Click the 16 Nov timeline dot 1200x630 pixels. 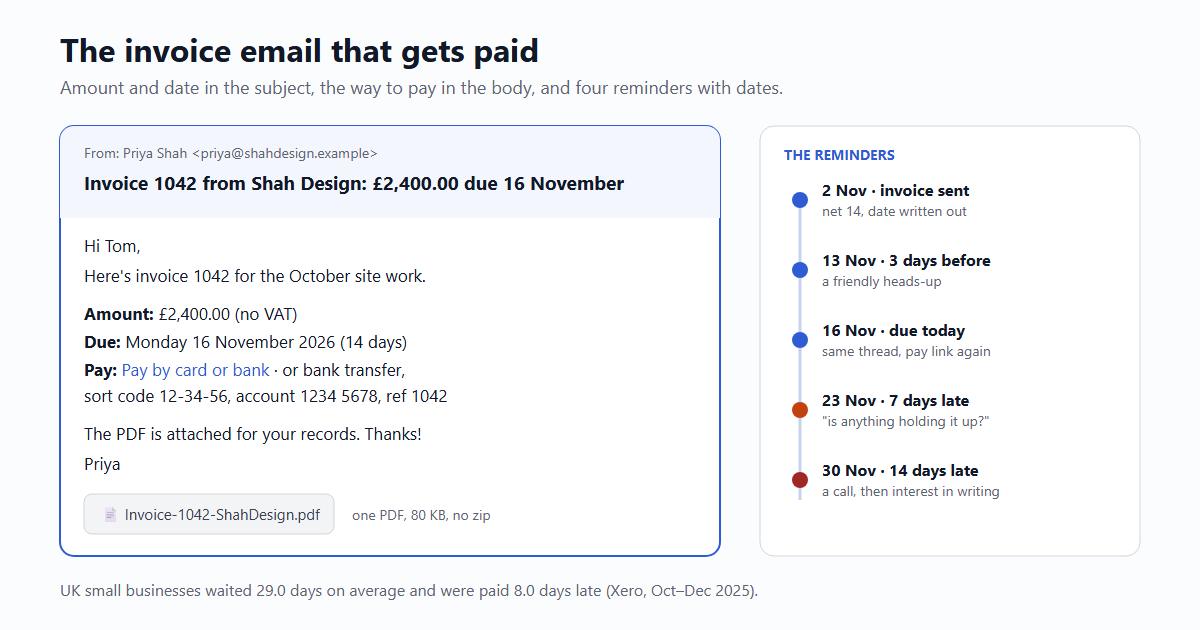point(800,340)
